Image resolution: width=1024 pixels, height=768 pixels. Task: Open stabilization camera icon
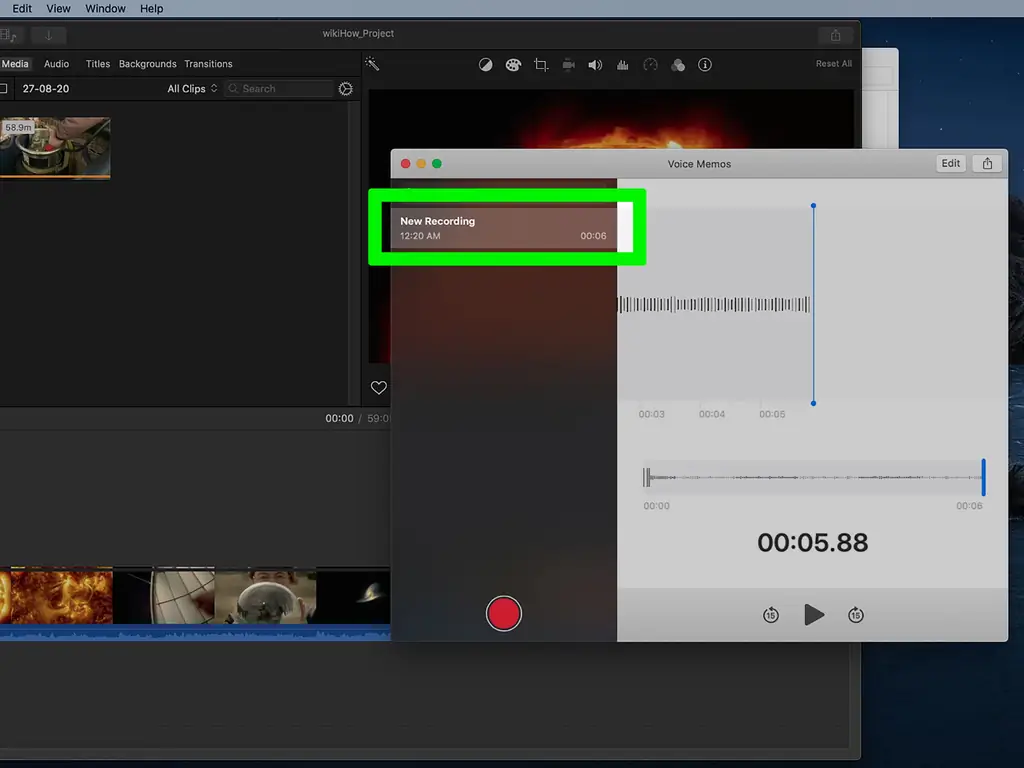(x=568, y=65)
